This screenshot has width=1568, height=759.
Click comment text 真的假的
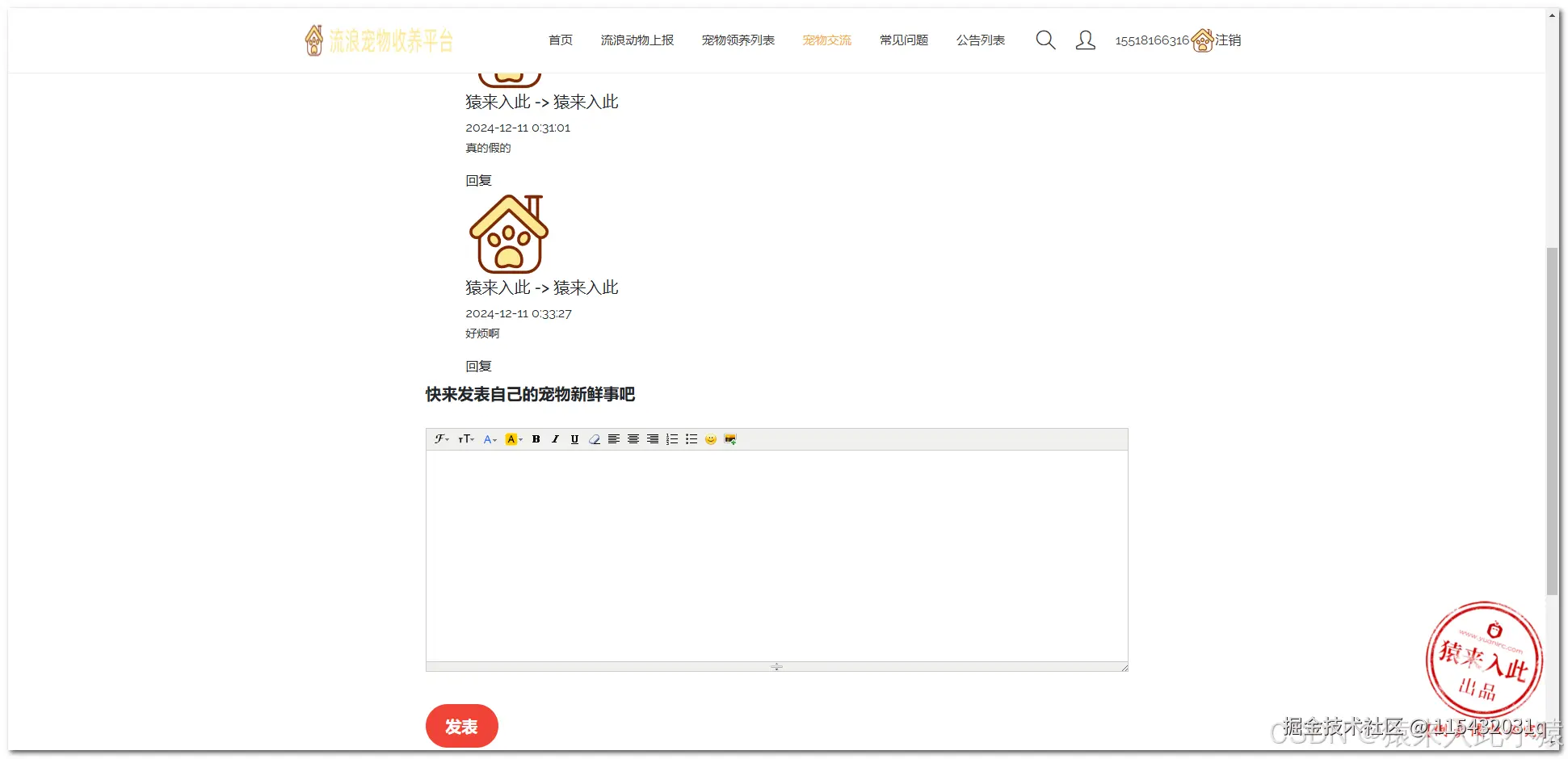coord(488,148)
